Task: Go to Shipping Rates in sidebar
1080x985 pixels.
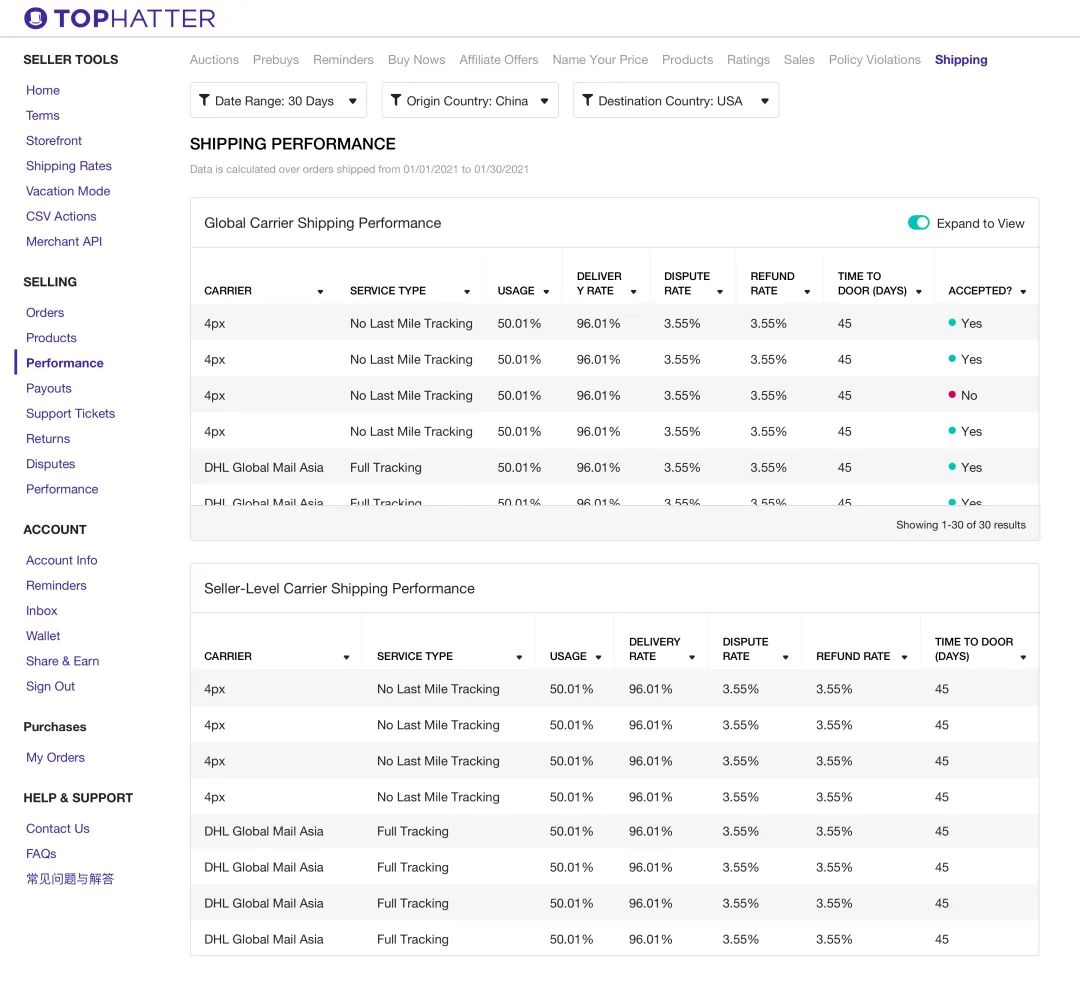Action: tap(69, 166)
